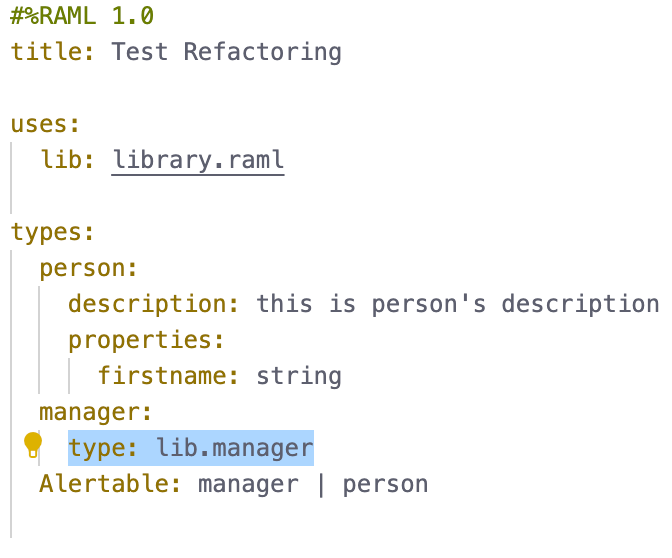Click the uses: keyword
This screenshot has width=672, height=558.
[x=45, y=124]
